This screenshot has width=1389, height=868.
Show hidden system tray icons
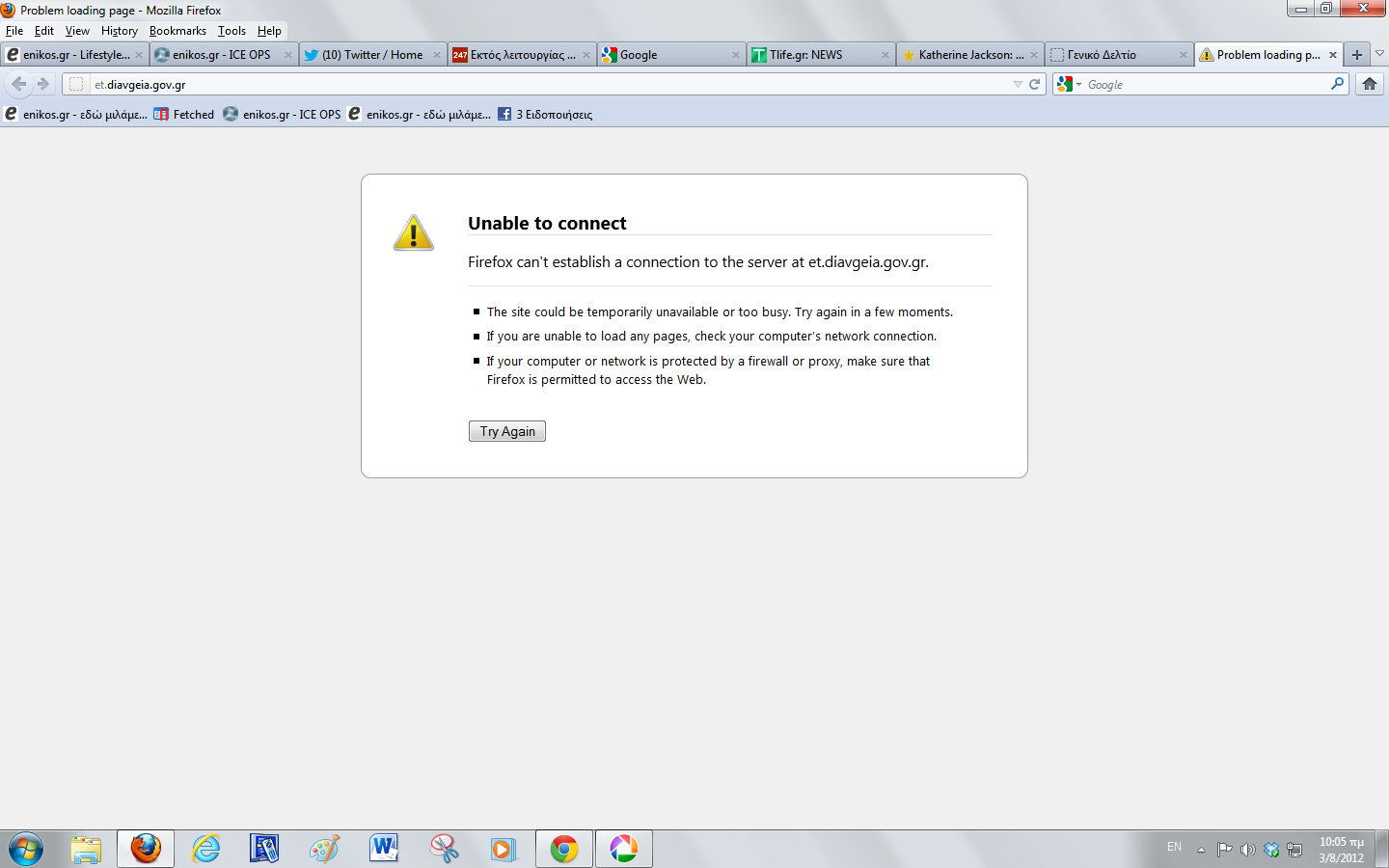pos(1201,850)
